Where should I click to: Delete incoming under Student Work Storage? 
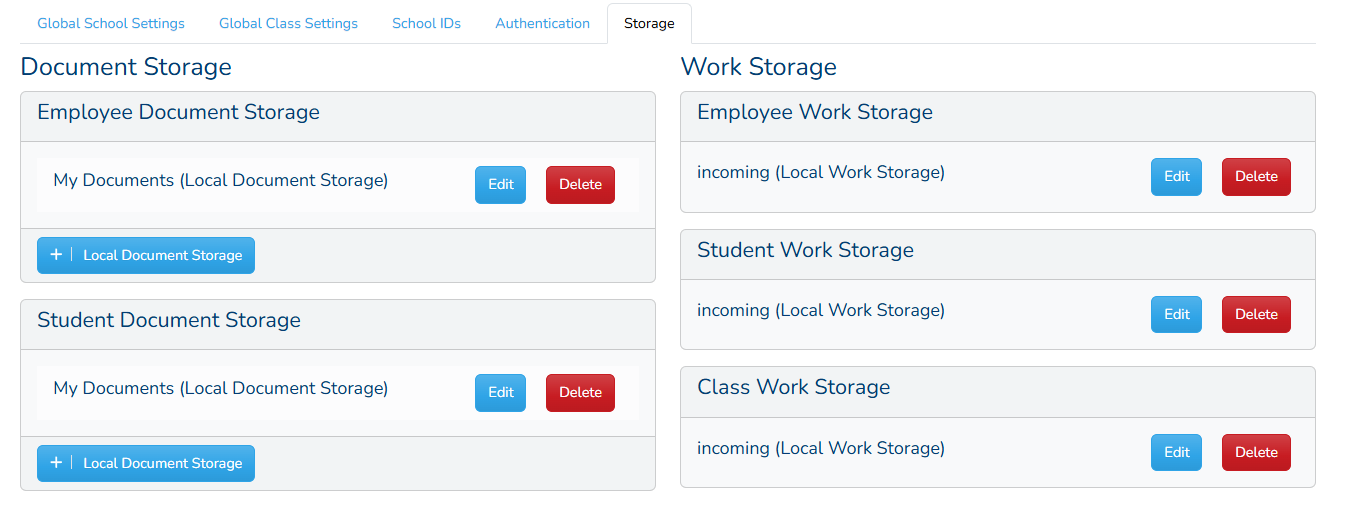pyautogui.click(x=1256, y=315)
